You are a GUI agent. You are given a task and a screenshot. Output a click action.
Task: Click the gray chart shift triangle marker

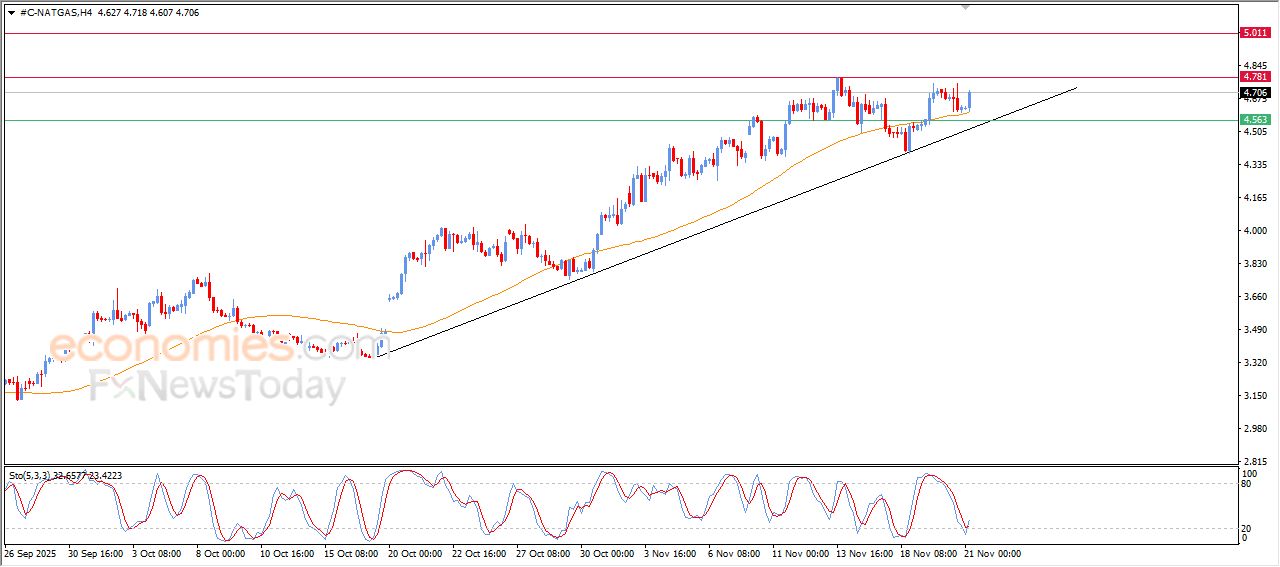[x=965, y=7]
